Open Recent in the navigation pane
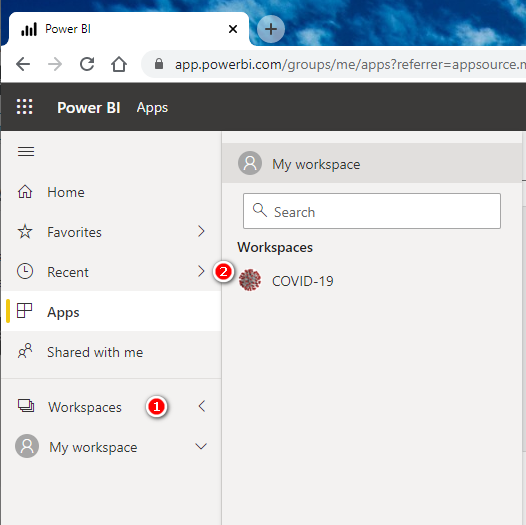Viewport: 526px width, 525px height. click(x=111, y=271)
